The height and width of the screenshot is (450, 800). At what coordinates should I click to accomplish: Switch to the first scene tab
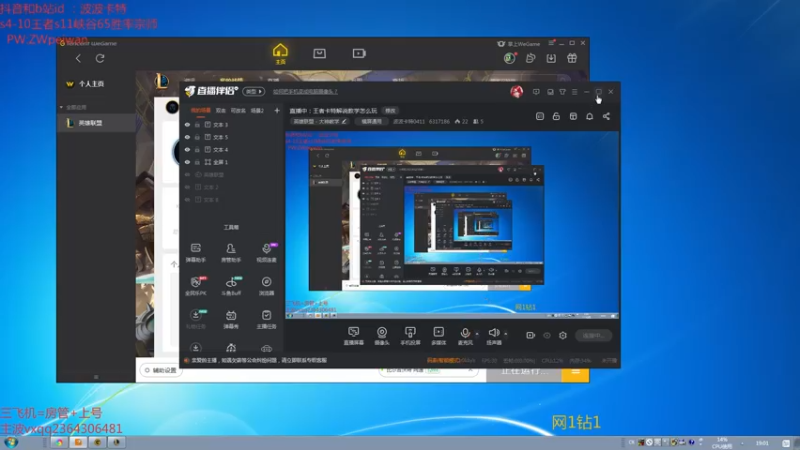coord(201,110)
